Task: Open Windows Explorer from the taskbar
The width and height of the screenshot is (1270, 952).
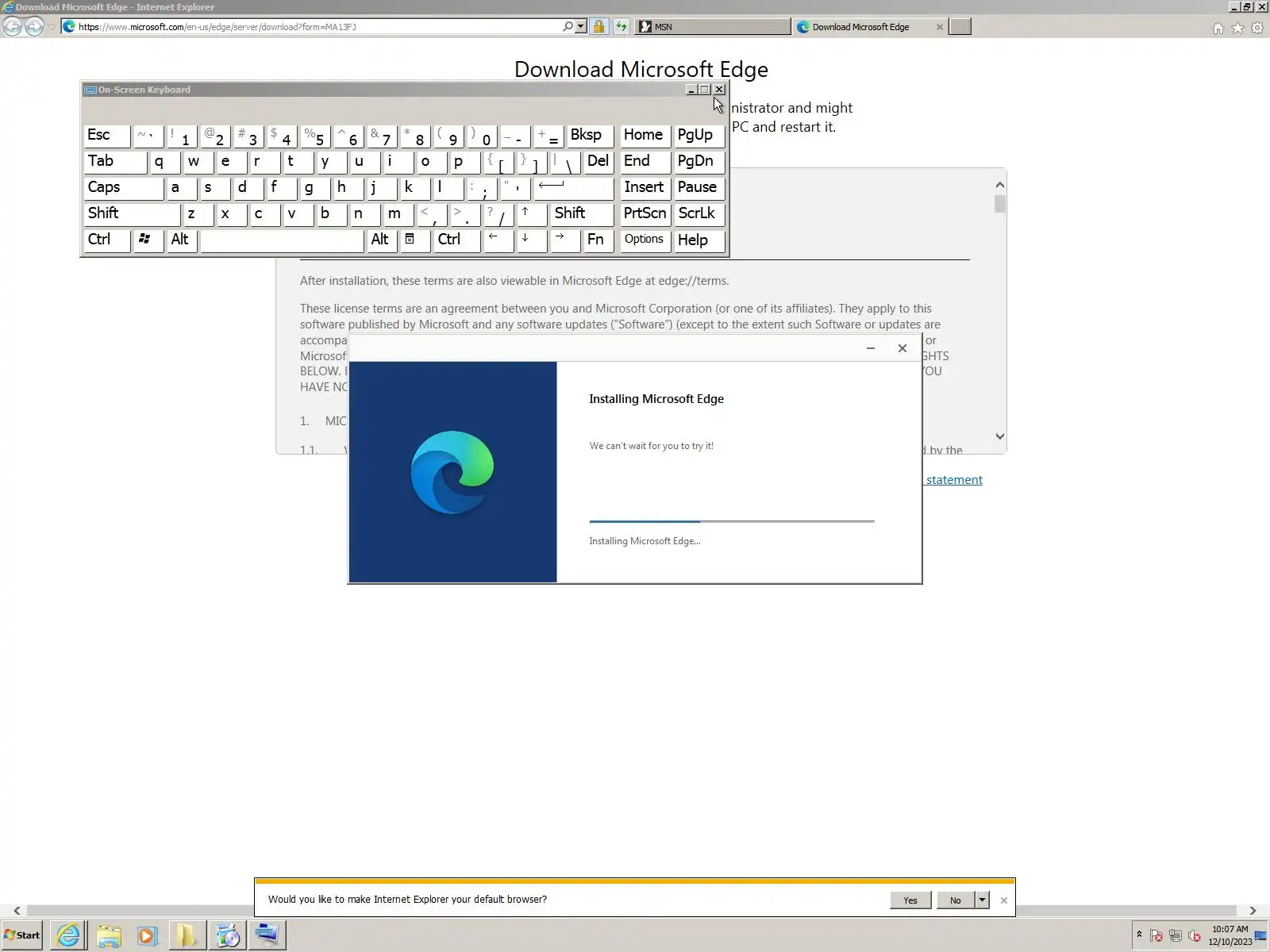Action: coord(108,935)
